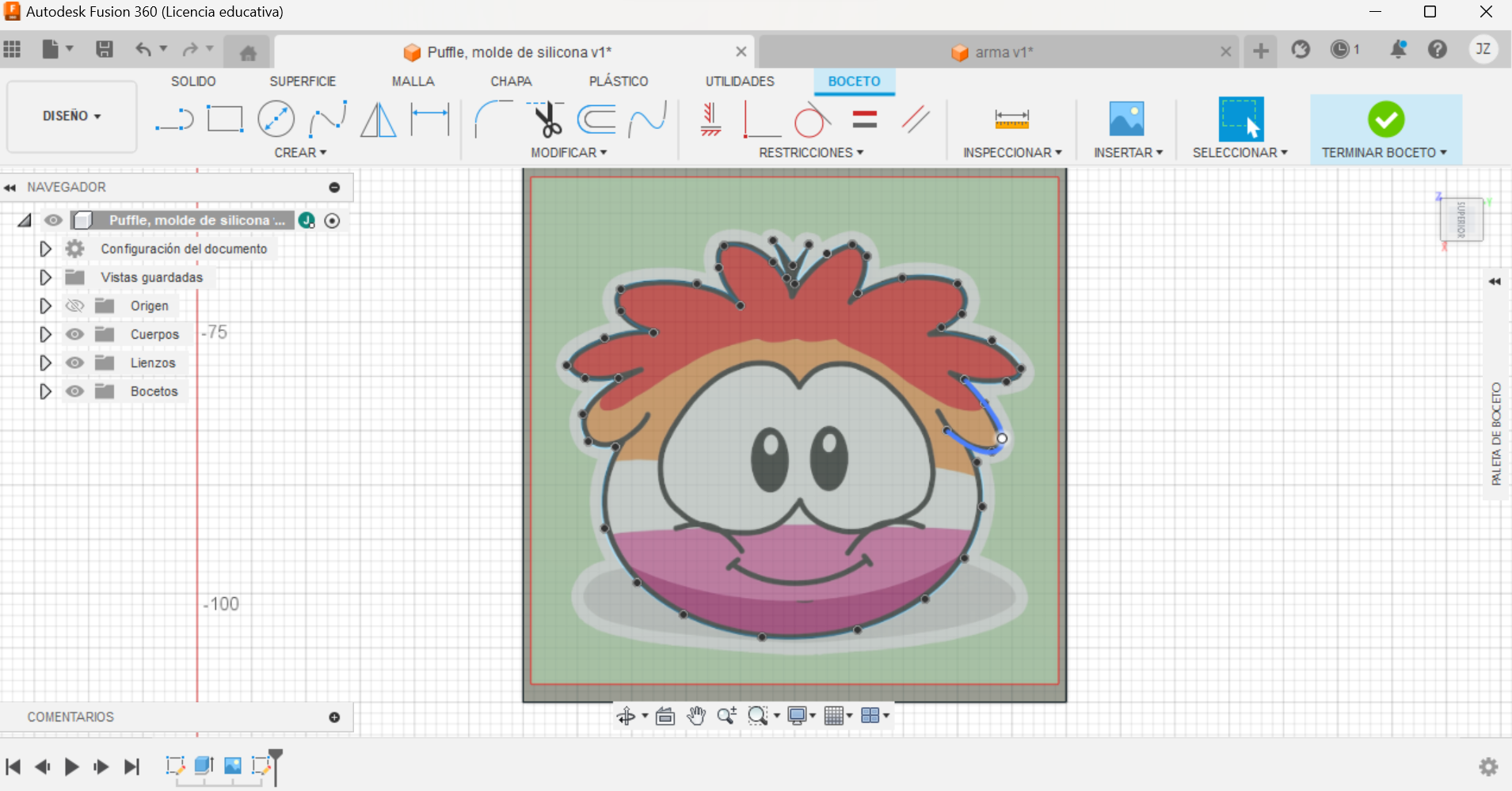Image resolution: width=1512 pixels, height=791 pixels.
Task: Select the Trim scissors tool
Action: tap(546, 120)
